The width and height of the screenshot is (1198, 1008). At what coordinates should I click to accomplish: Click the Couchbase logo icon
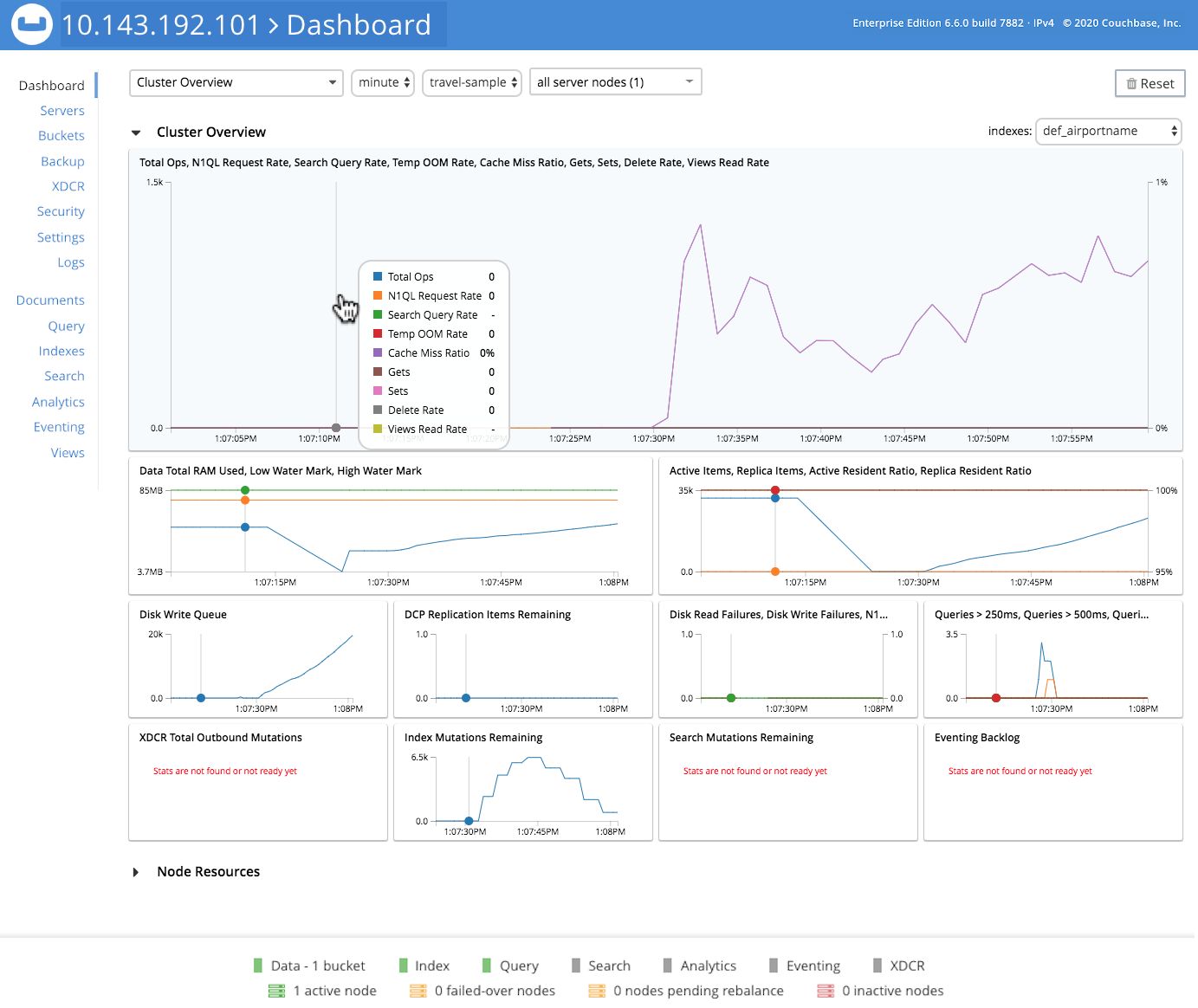pyautogui.click(x=31, y=24)
